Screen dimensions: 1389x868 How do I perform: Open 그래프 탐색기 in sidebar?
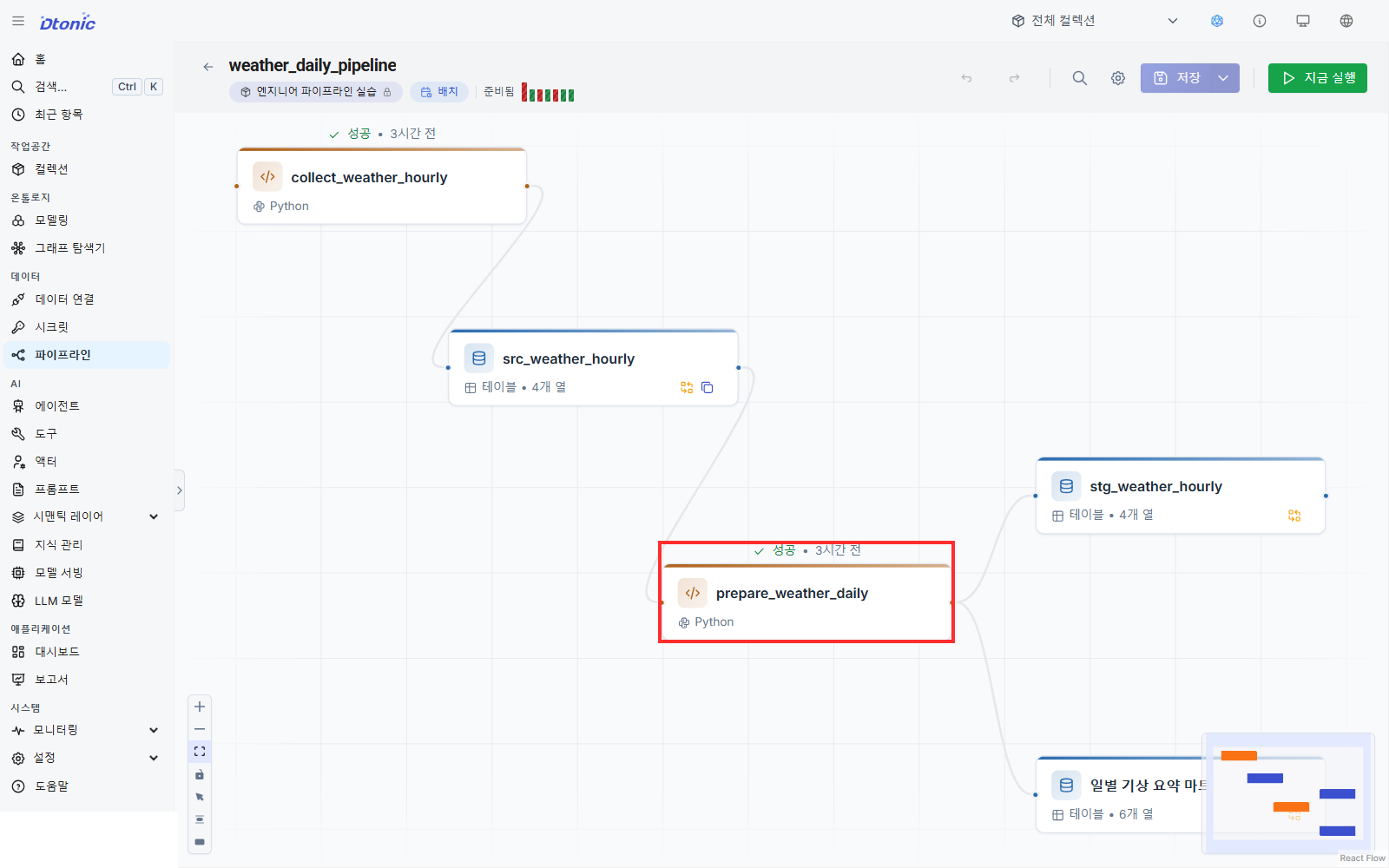point(87,248)
